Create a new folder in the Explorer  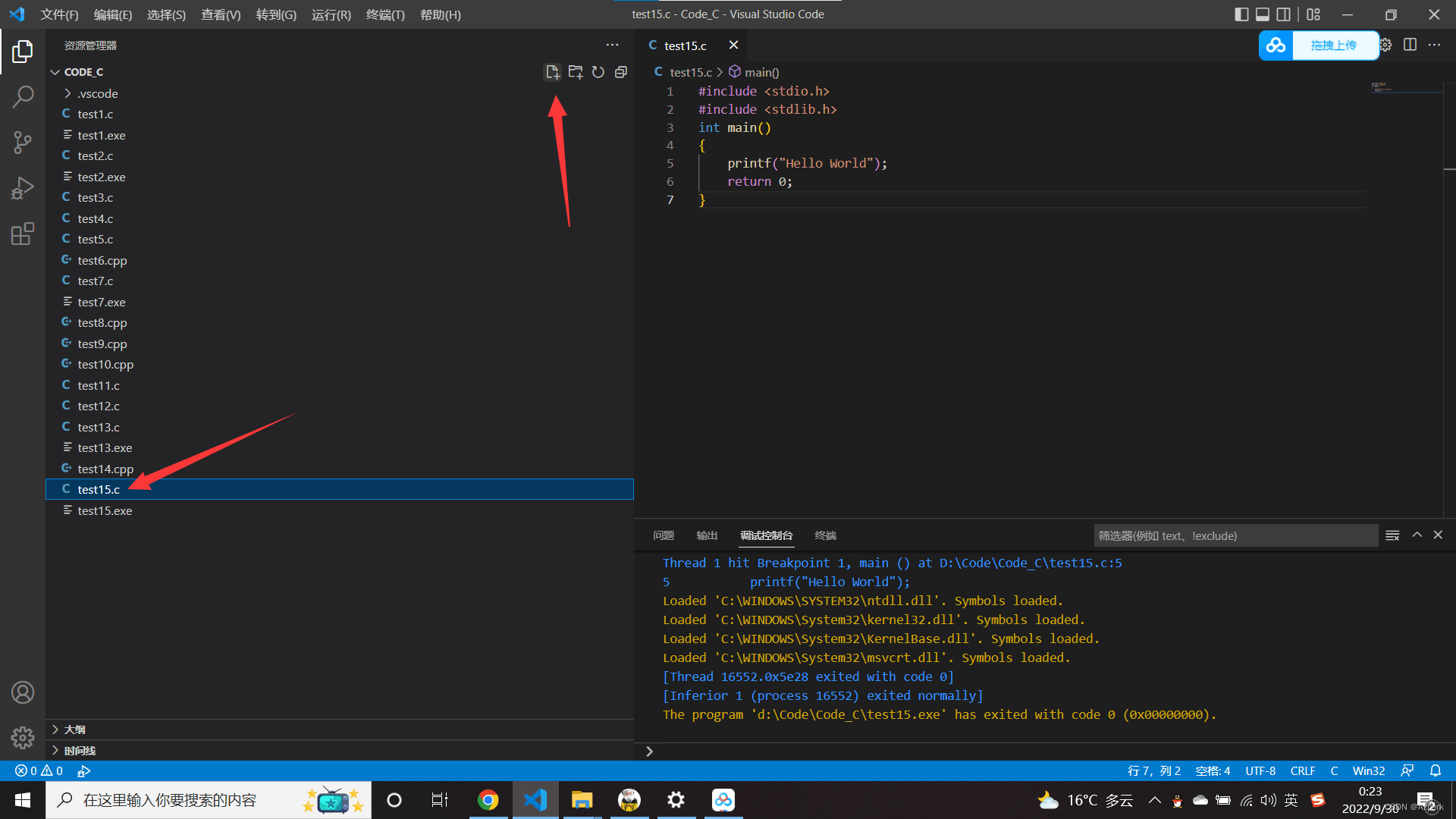tap(576, 71)
